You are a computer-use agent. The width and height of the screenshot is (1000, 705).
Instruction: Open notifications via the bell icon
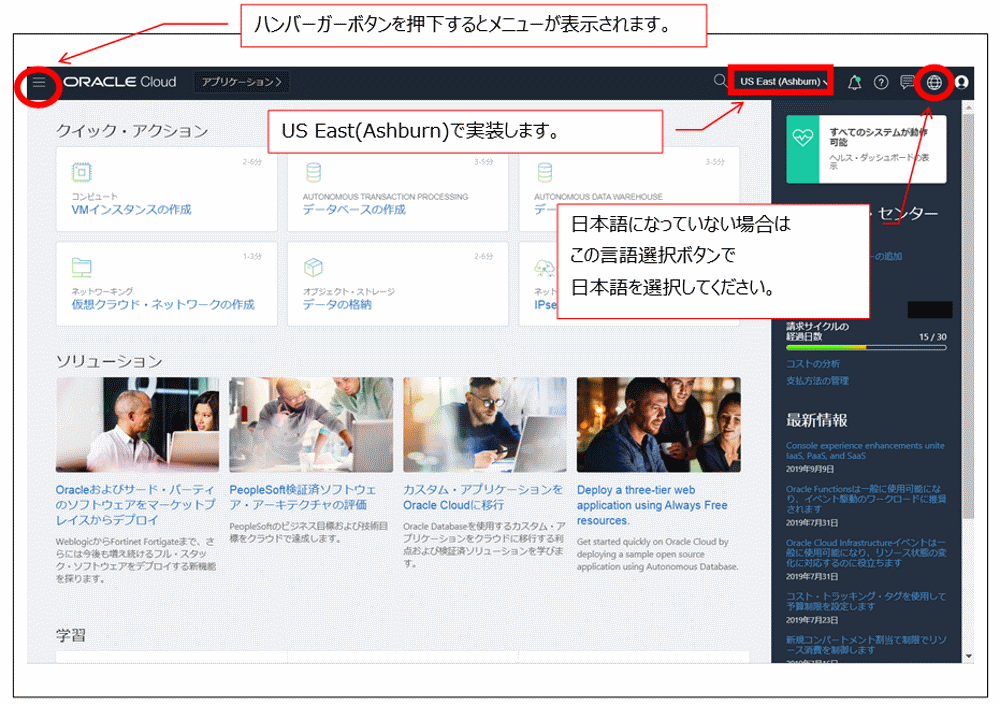pos(855,82)
